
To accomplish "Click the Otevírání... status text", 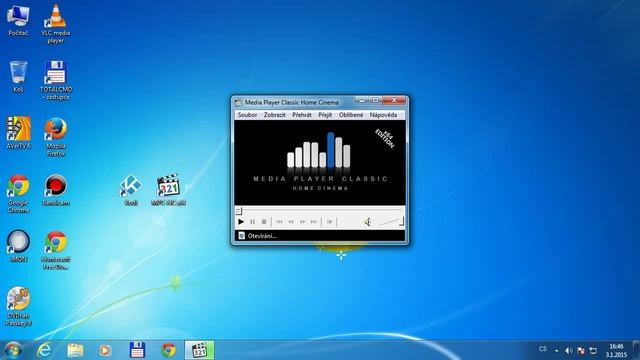I will click(x=262, y=236).
